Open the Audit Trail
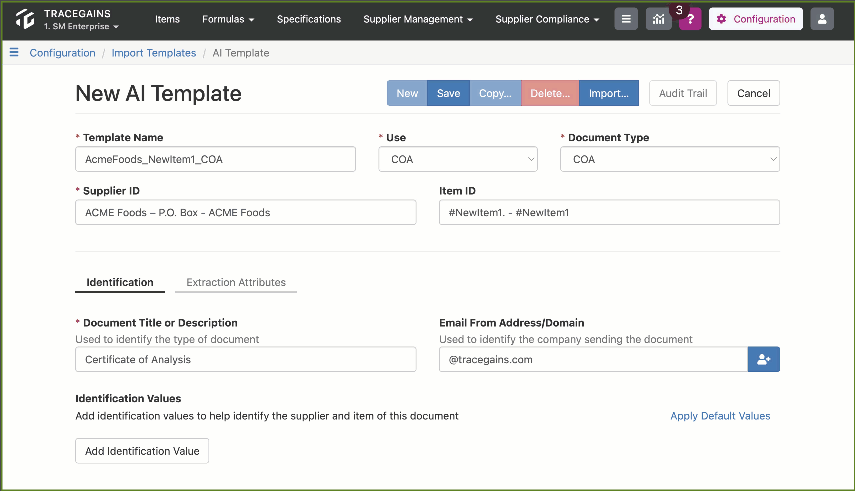The image size is (855, 491). (x=683, y=93)
